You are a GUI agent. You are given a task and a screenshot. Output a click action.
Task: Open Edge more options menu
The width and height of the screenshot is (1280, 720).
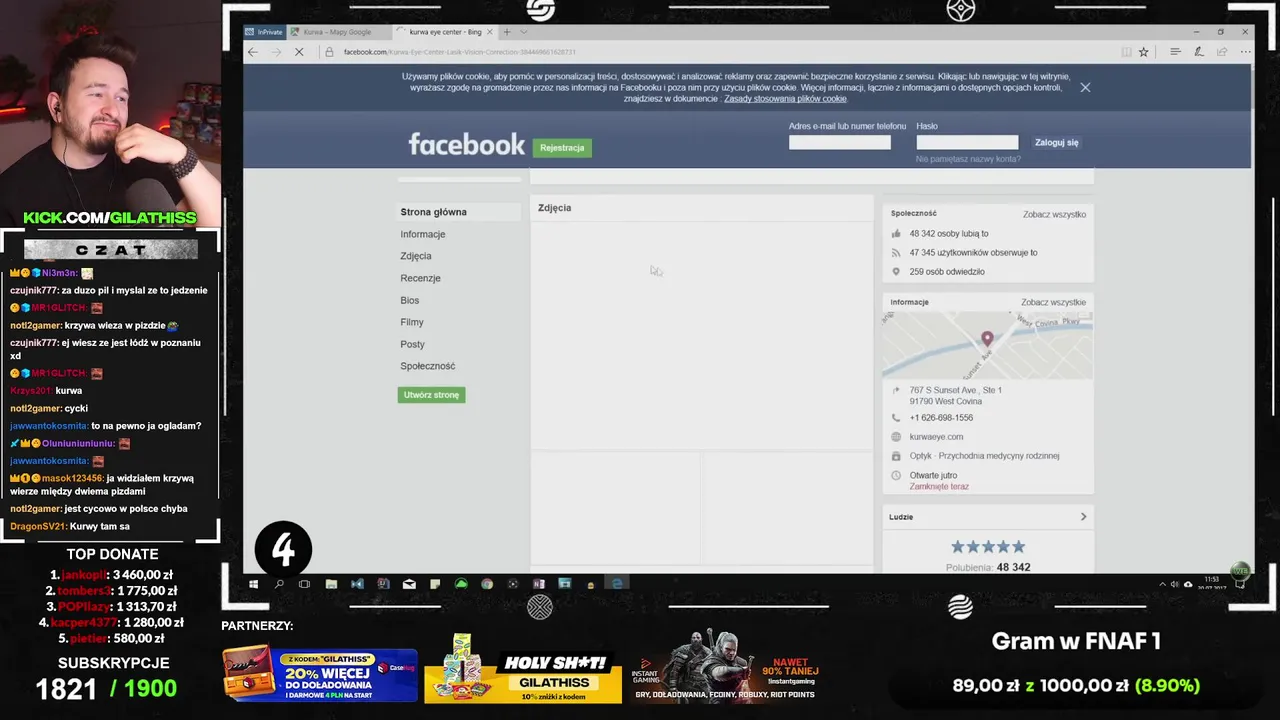1245,52
